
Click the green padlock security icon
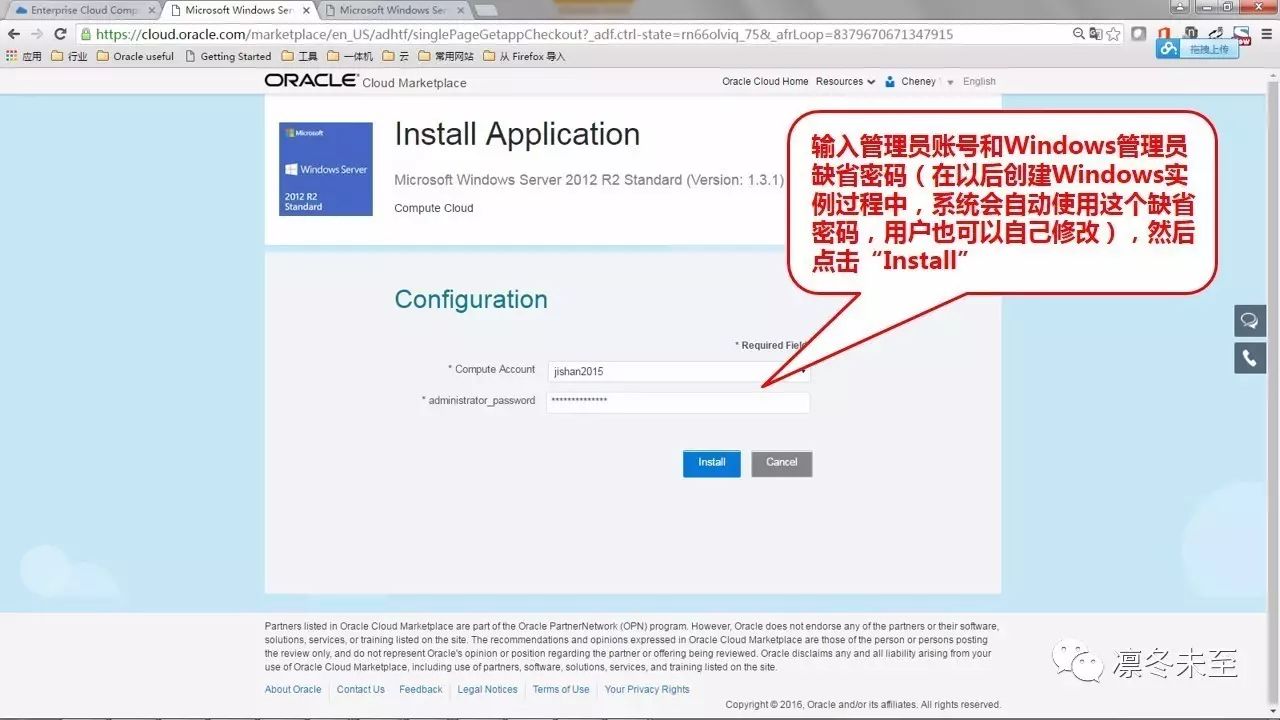coord(86,34)
